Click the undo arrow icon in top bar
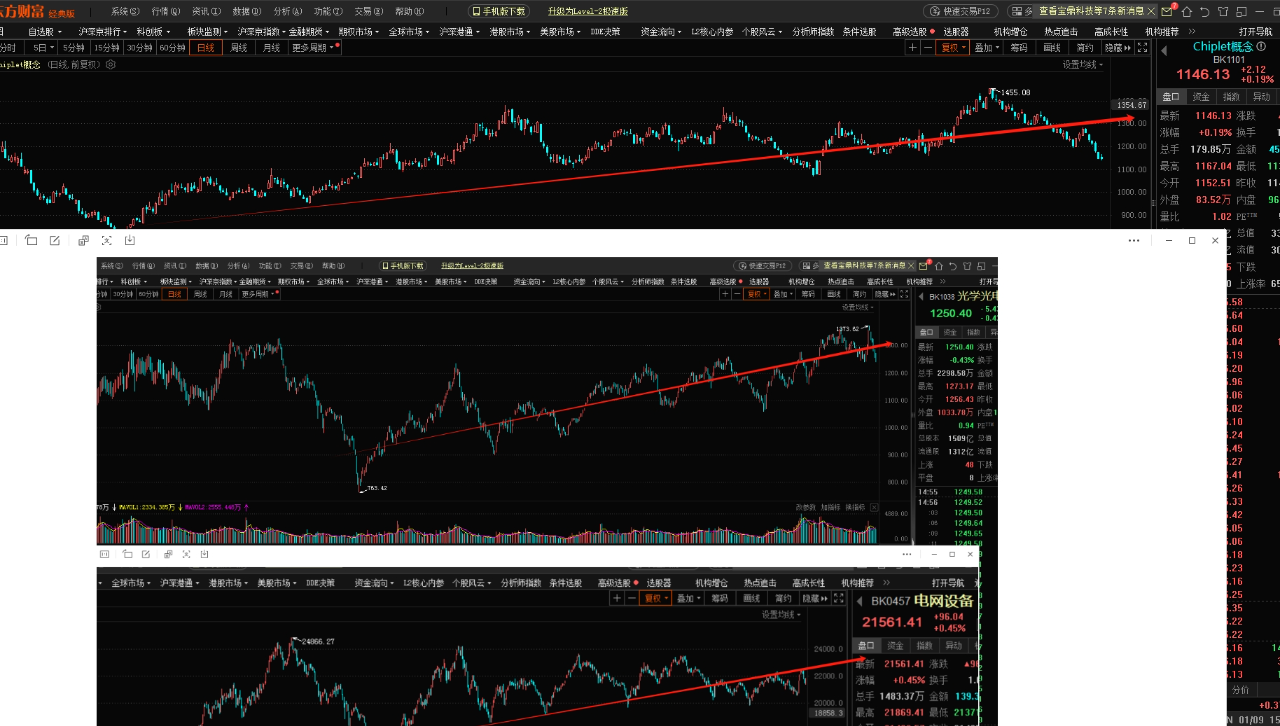 pyautogui.click(x=1205, y=12)
